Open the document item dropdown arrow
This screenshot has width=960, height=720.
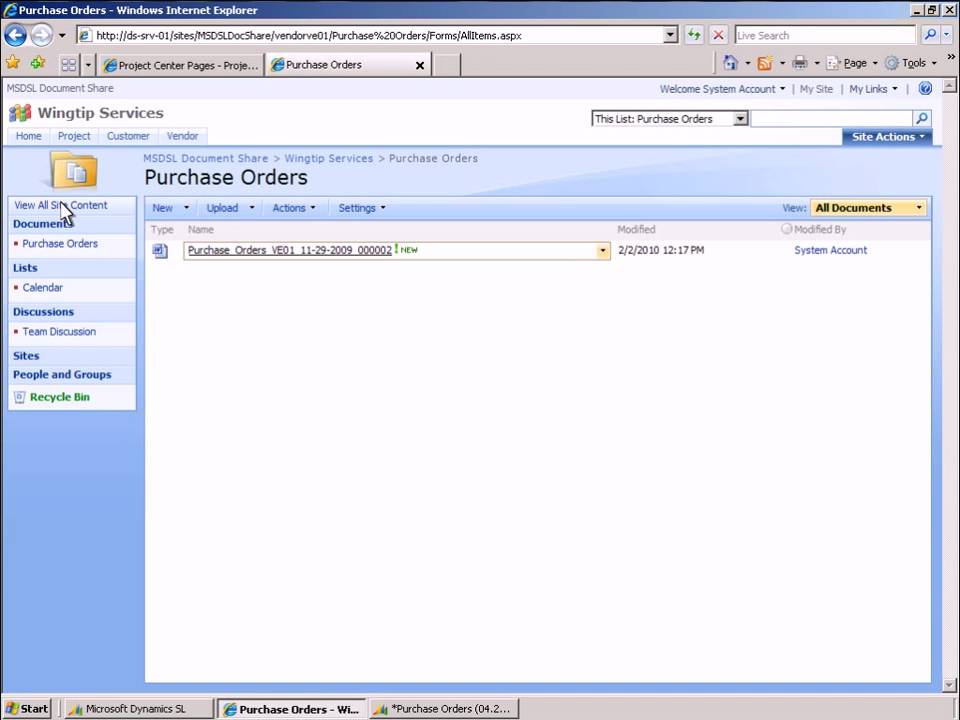coord(602,251)
